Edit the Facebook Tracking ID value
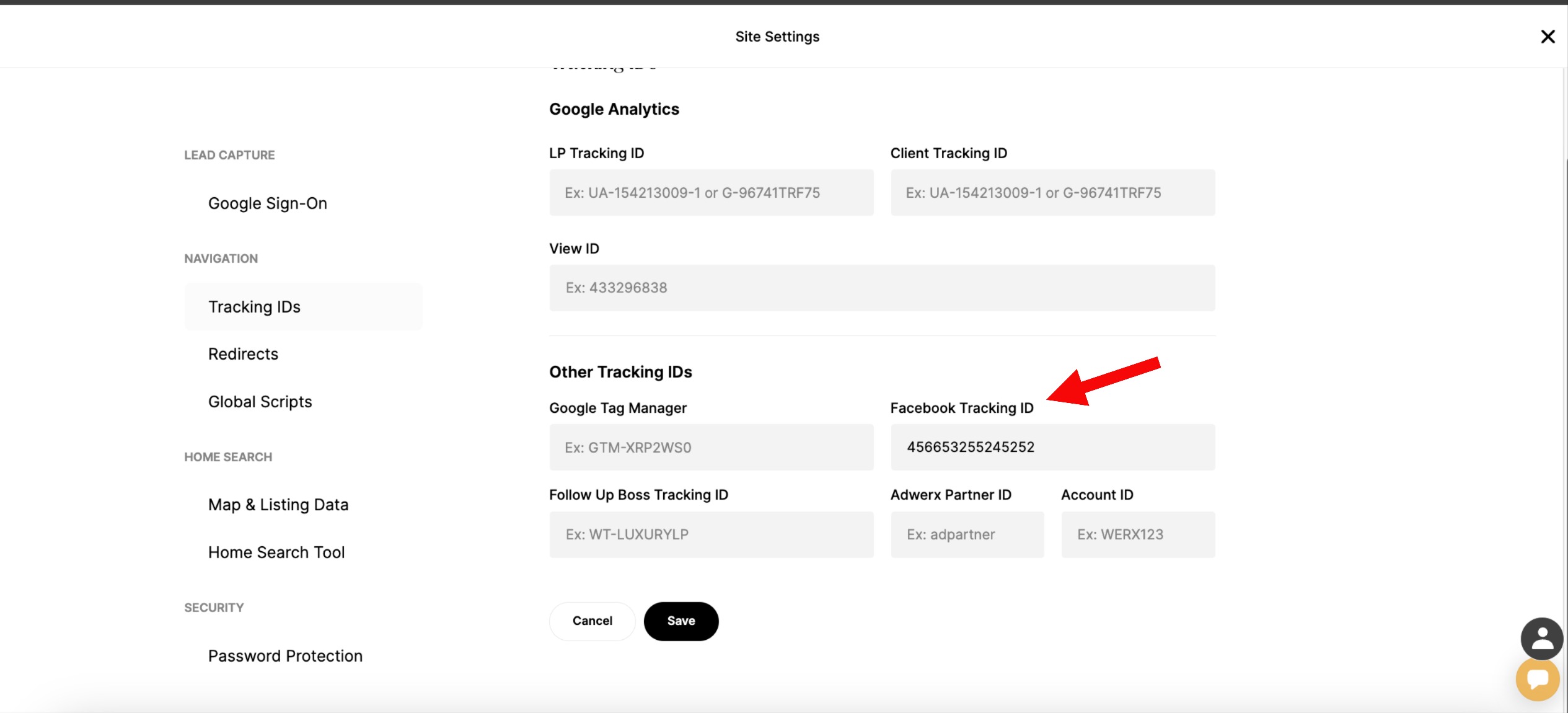This screenshot has height=713, width=1568. pos(1052,448)
